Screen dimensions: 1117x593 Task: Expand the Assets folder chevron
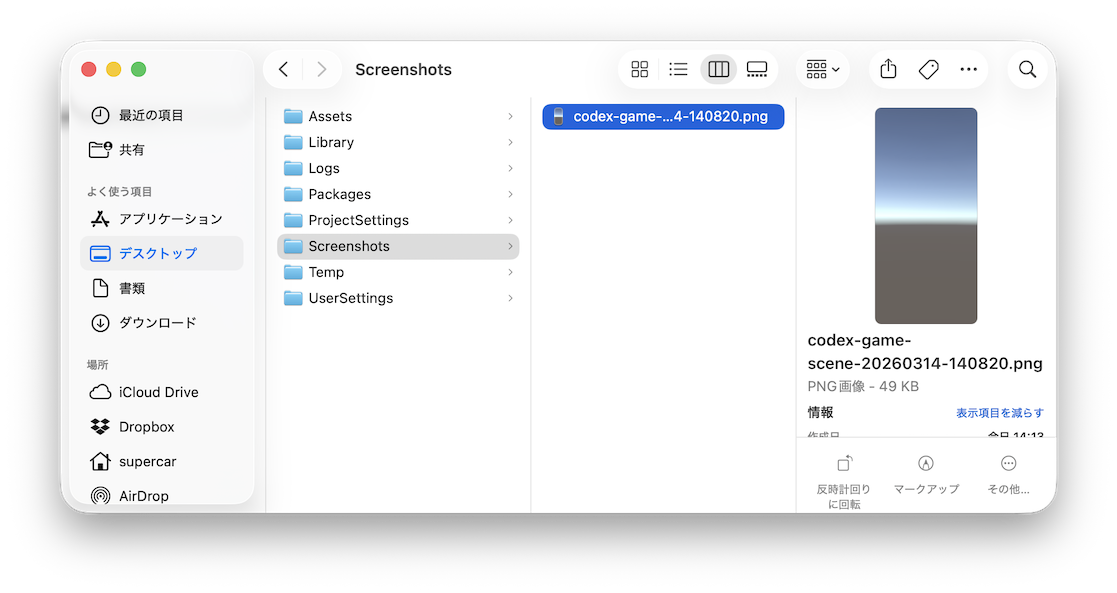click(x=510, y=117)
